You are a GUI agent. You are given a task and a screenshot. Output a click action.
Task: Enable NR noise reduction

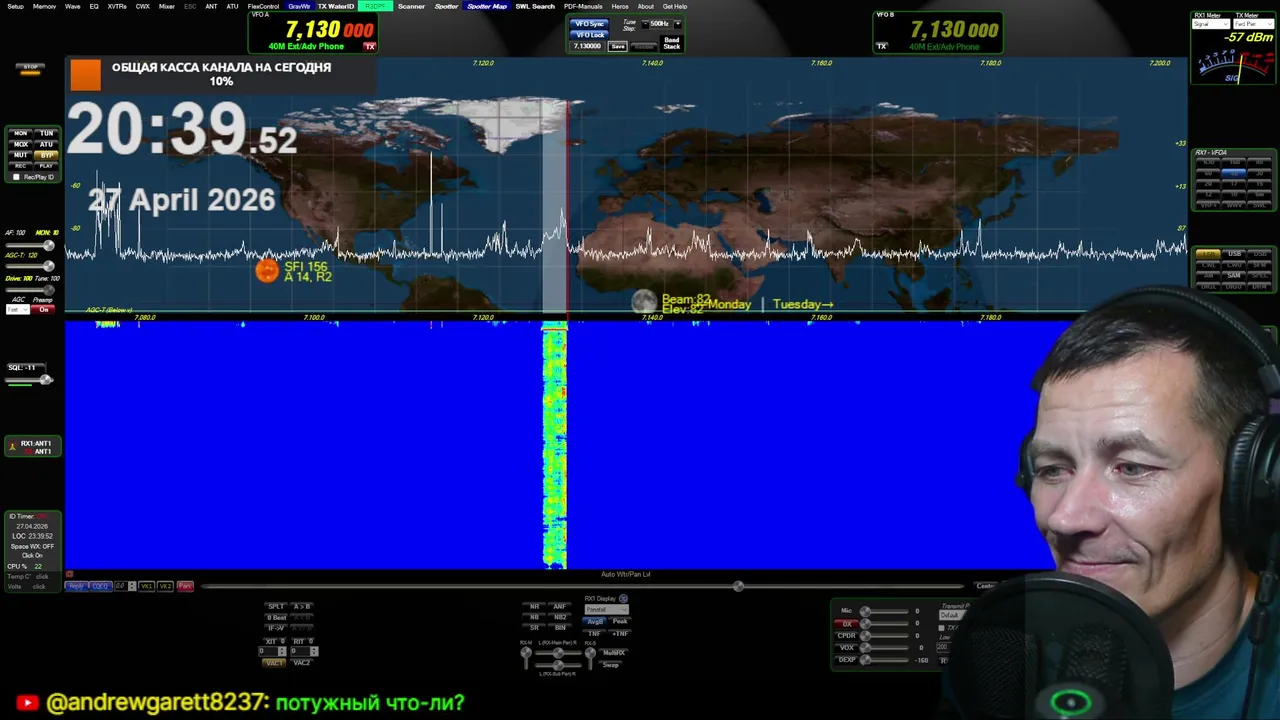534,607
